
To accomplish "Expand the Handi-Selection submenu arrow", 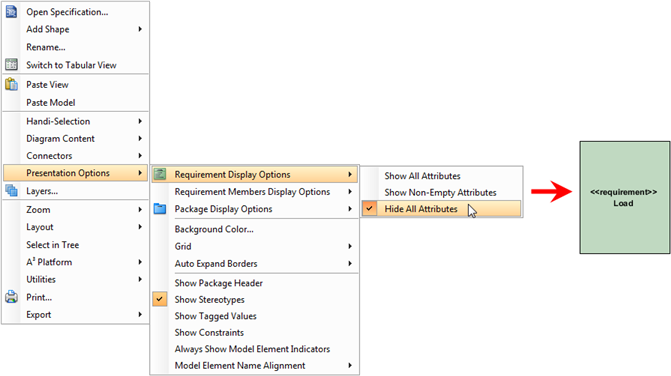I will click(x=140, y=121).
